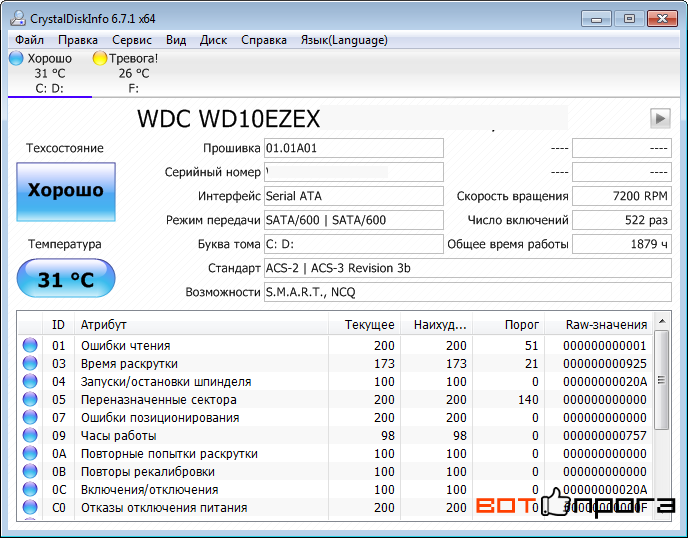Open the Сервис menu
688x538 pixels.
(132, 40)
